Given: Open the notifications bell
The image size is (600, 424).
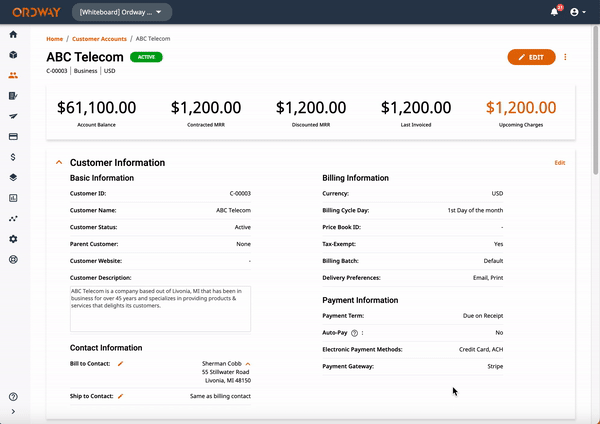Looking at the screenshot, I should tap(554, 12).
